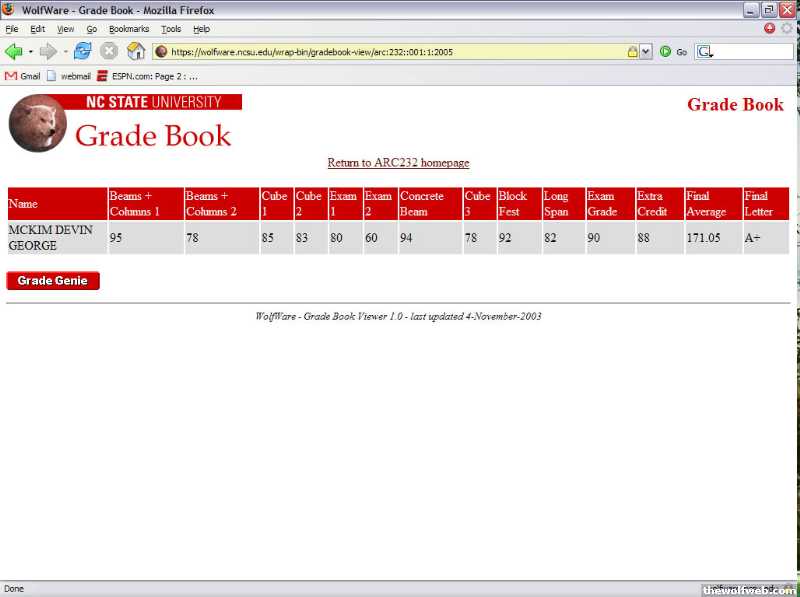The width and height of the screenshot is (800, 597).
Task: Open the webmail bookmark
Action: click(x=68, y=76)
